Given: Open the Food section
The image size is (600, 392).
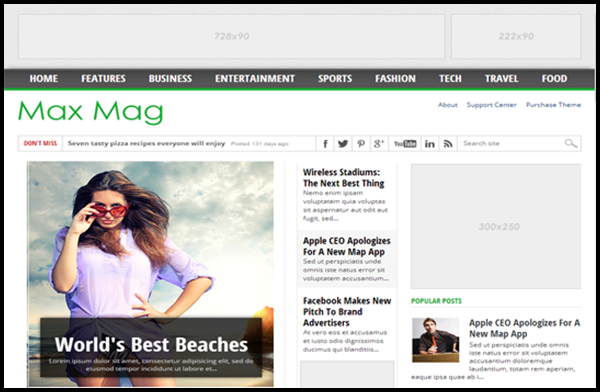Looking at the screenshot, I should pyautogui.click(x=554, y=78).
